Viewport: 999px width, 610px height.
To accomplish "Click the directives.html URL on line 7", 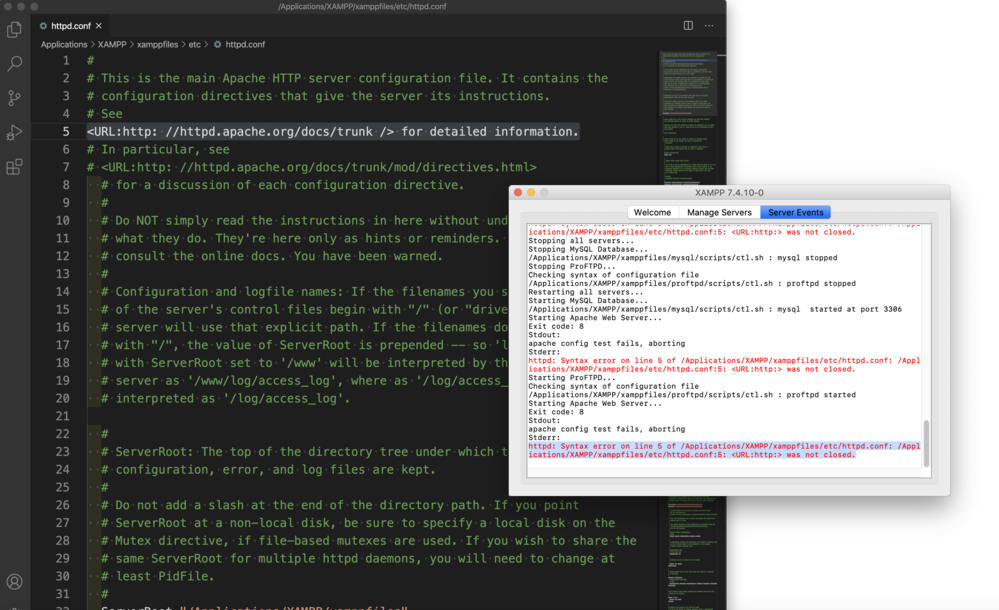I will [x=319, y=167].
